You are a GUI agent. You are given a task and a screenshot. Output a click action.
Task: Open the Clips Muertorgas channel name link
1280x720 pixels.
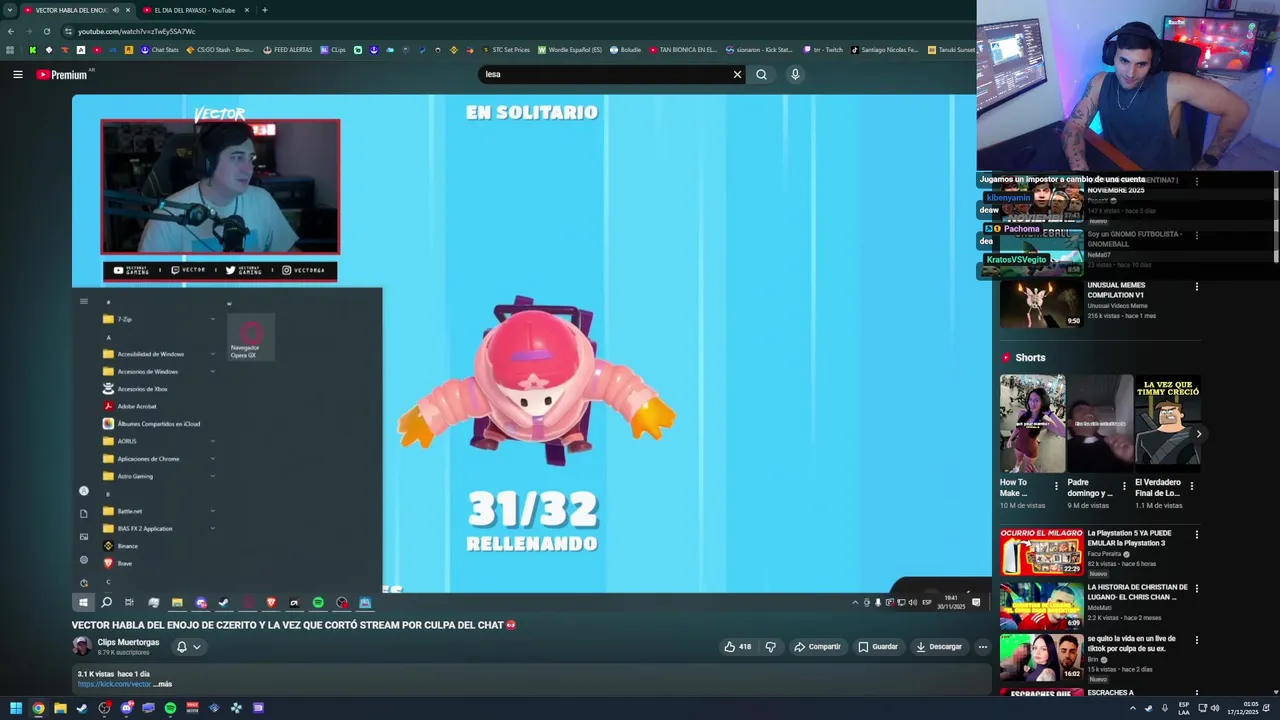pos(128,642)
